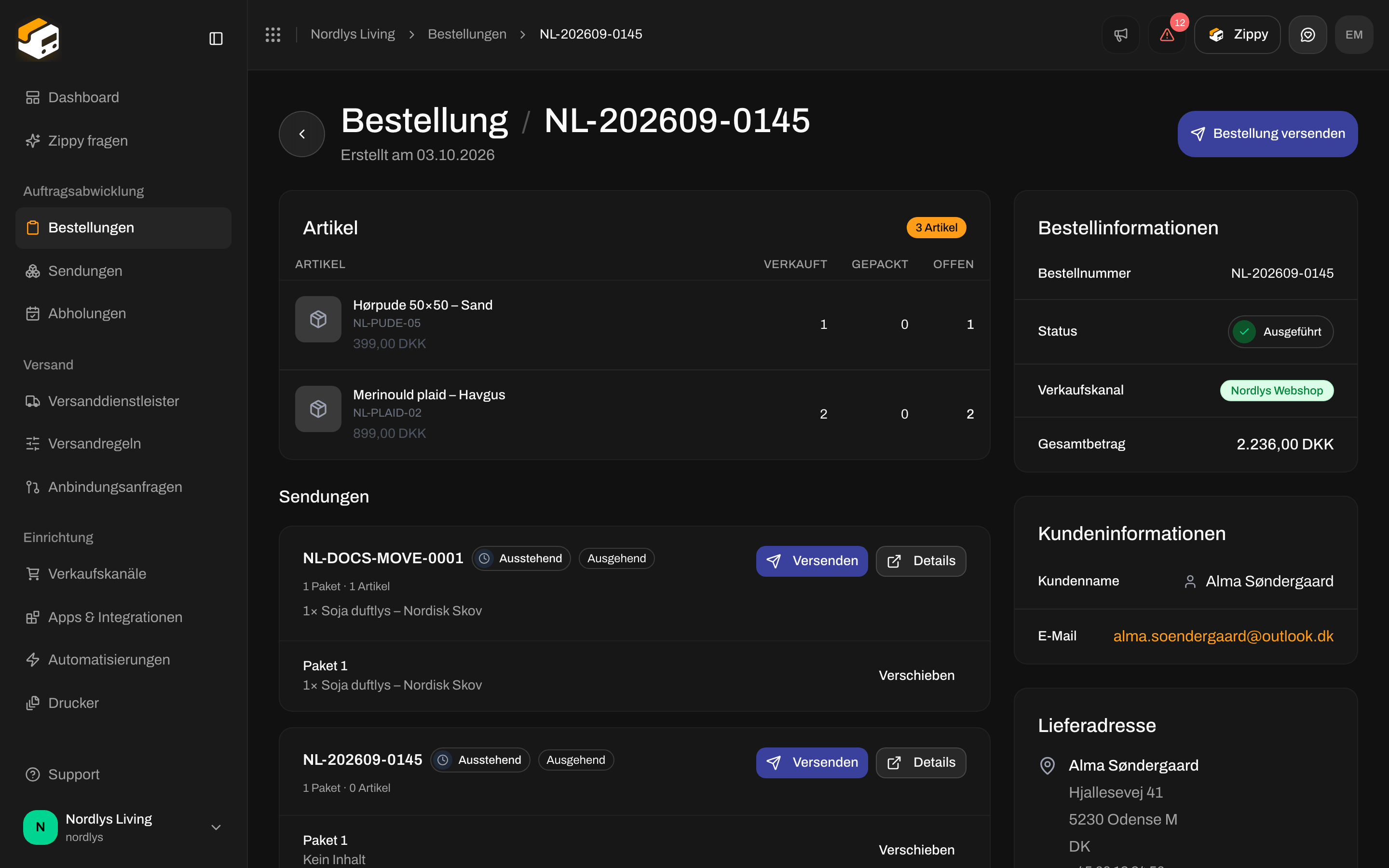1389x868 pixels.
Task: Click the Nordlys logo in the sidebar
Action: click(x=39, y=39)
